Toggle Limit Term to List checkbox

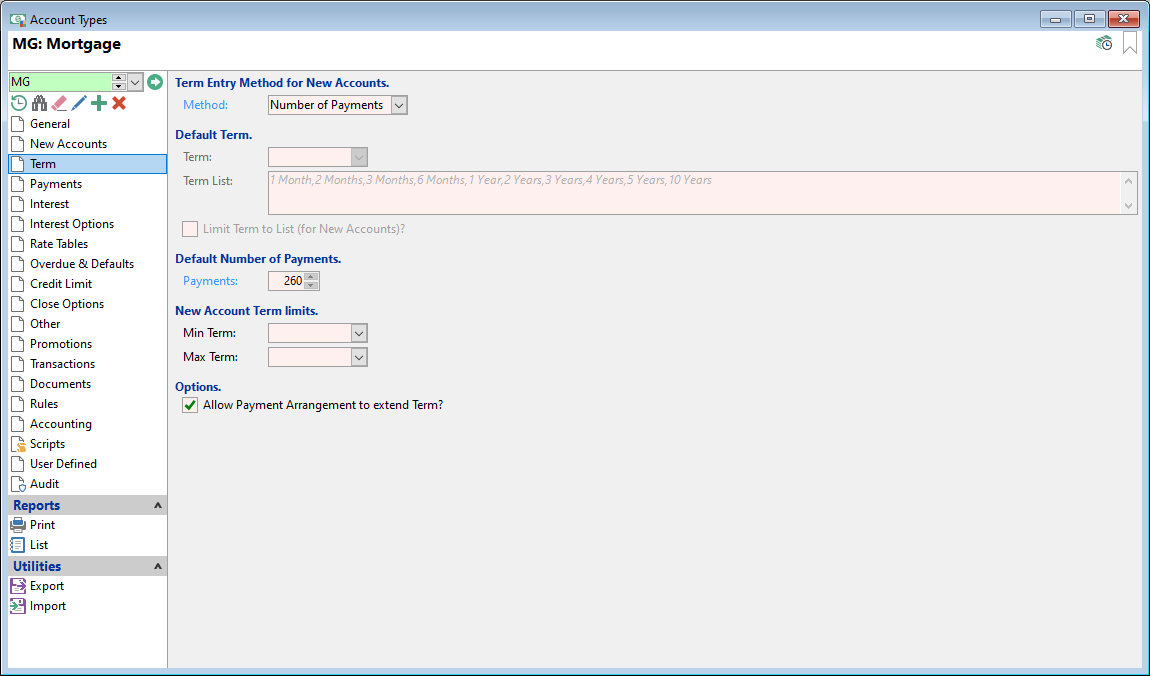tap(190, 229)
